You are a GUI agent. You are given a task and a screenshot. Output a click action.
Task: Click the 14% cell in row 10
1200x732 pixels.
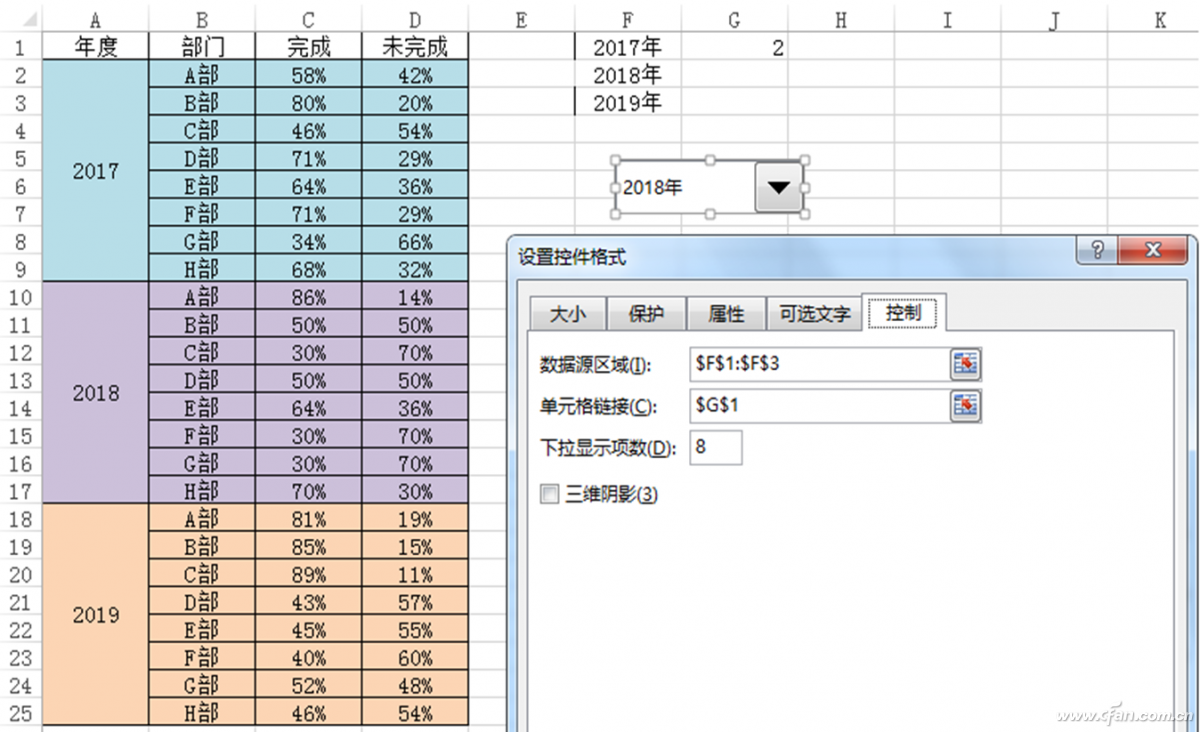415,297
